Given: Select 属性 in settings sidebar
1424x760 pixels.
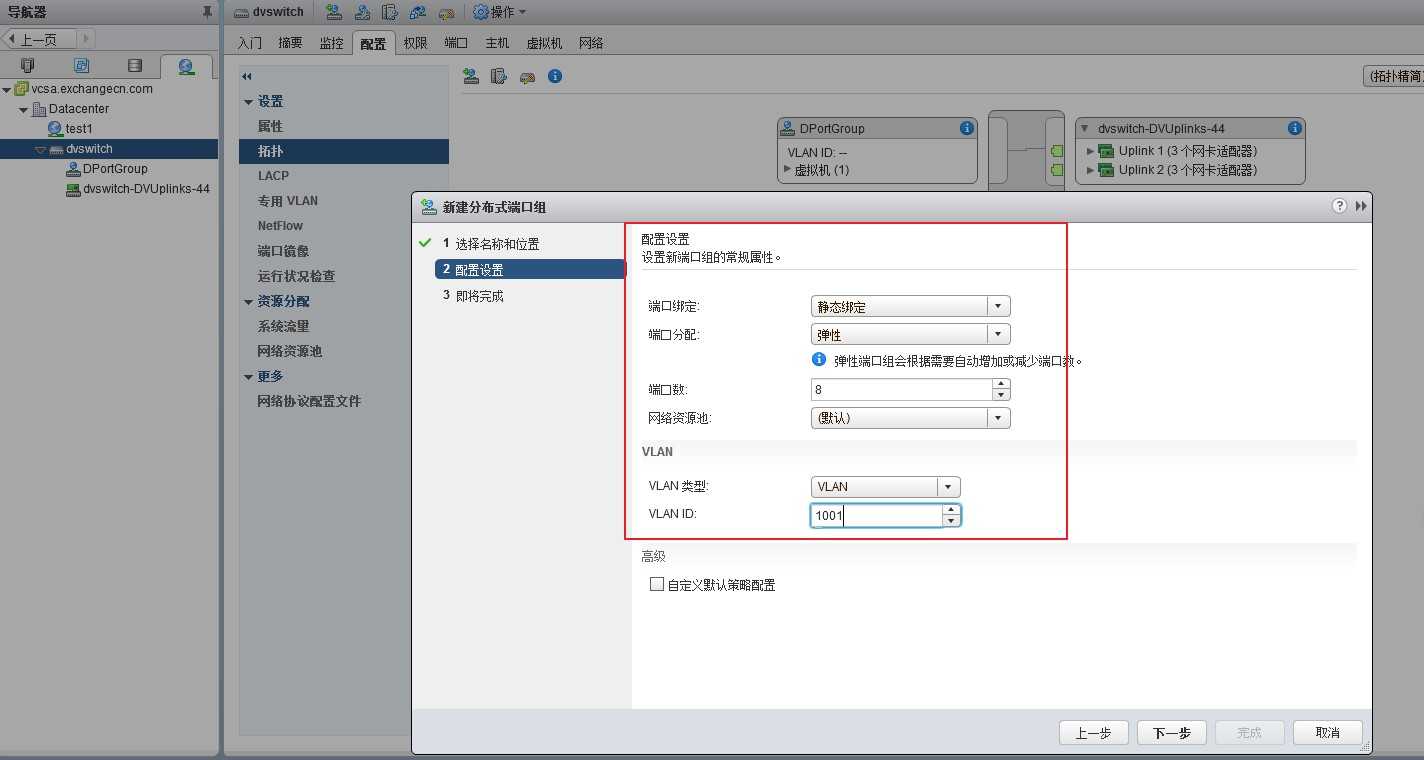Looking at the screenshot, I should click(x=270, y=126).
